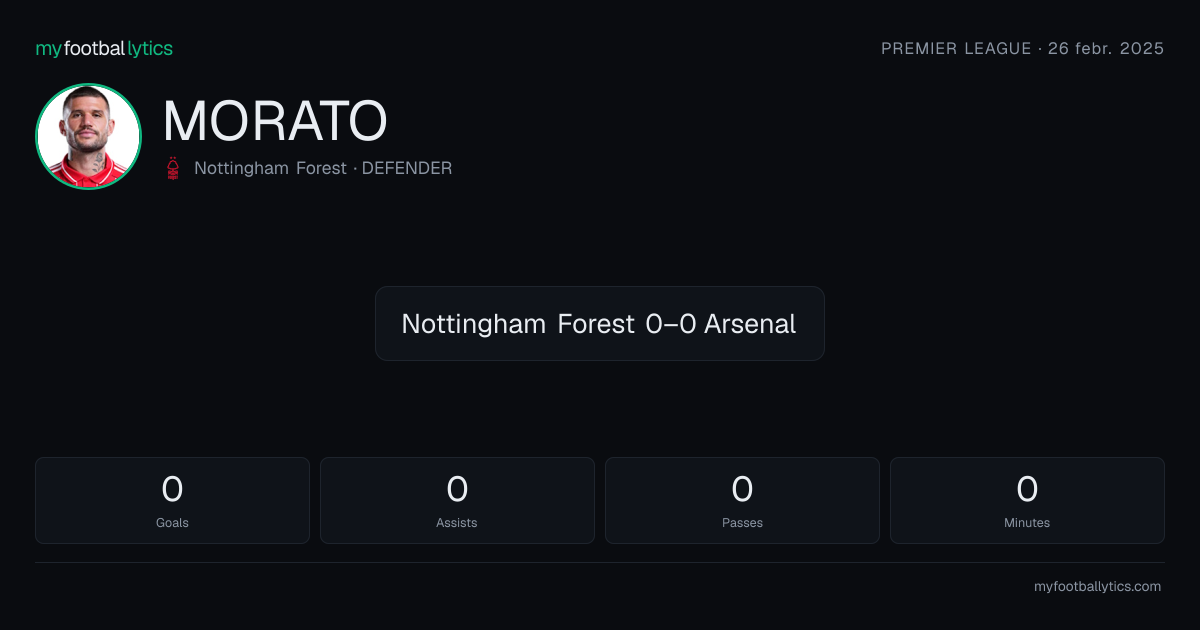Click the Nottingham Forest team name
1200x630 pixels.
click(x=270, y=168)
